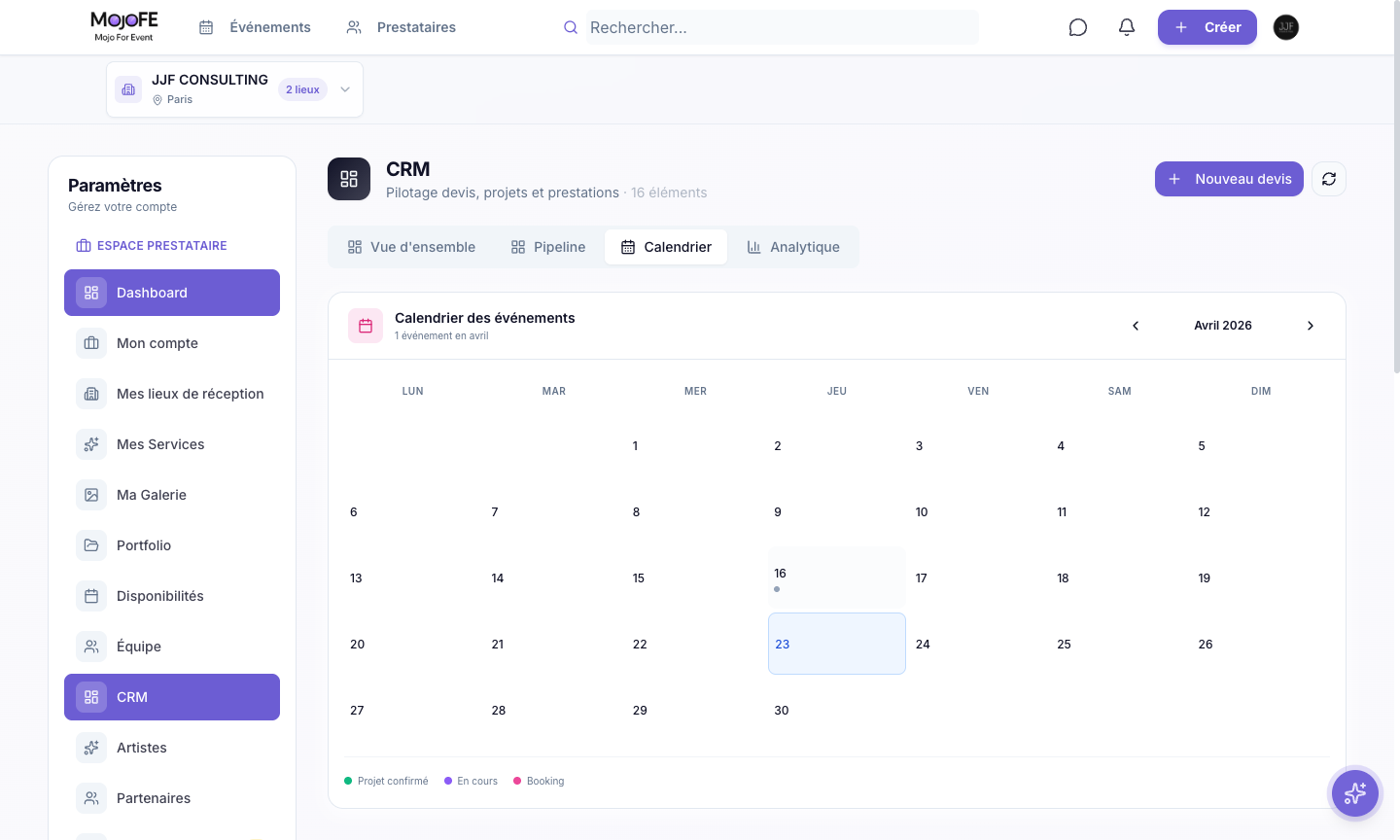Screen dimensions: 1400x840
Task: Click the Mon compte briefcase icon
Action: pyautogui.click(x=91, y=343)
